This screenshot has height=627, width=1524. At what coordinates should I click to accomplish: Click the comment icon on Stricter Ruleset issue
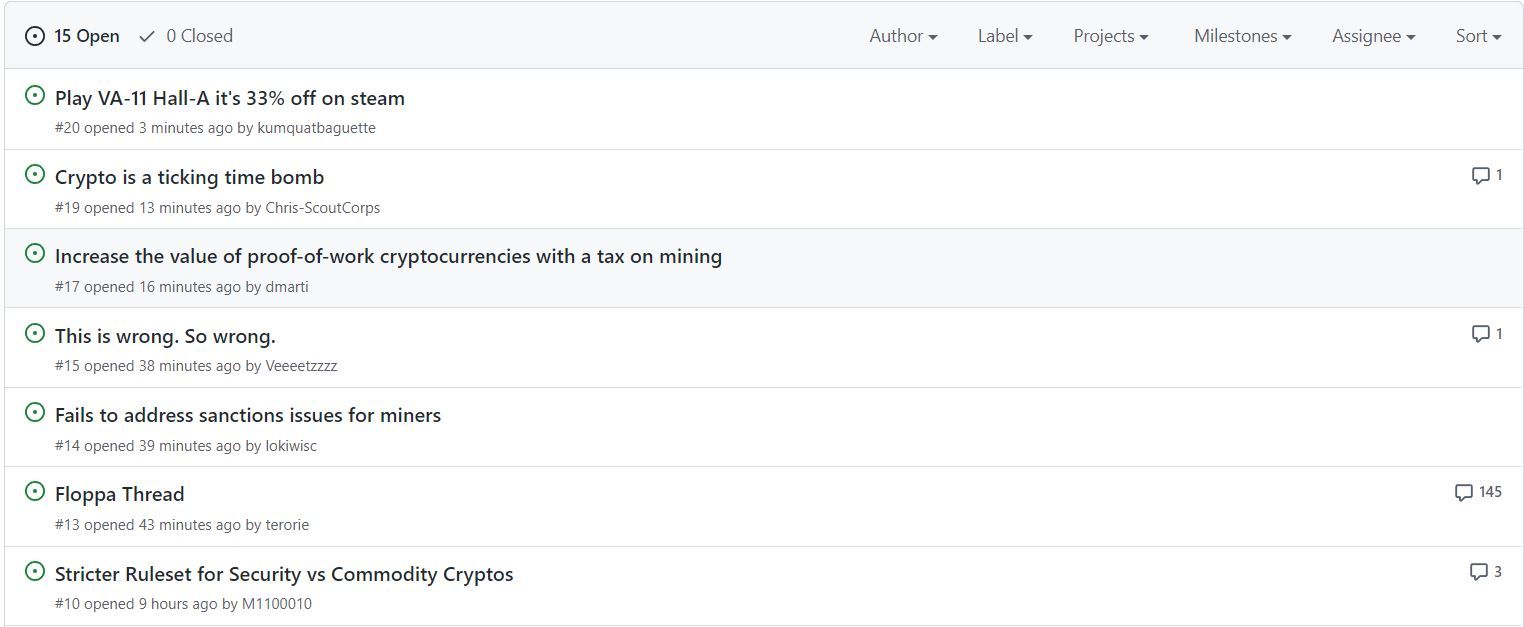(1478, 572)
